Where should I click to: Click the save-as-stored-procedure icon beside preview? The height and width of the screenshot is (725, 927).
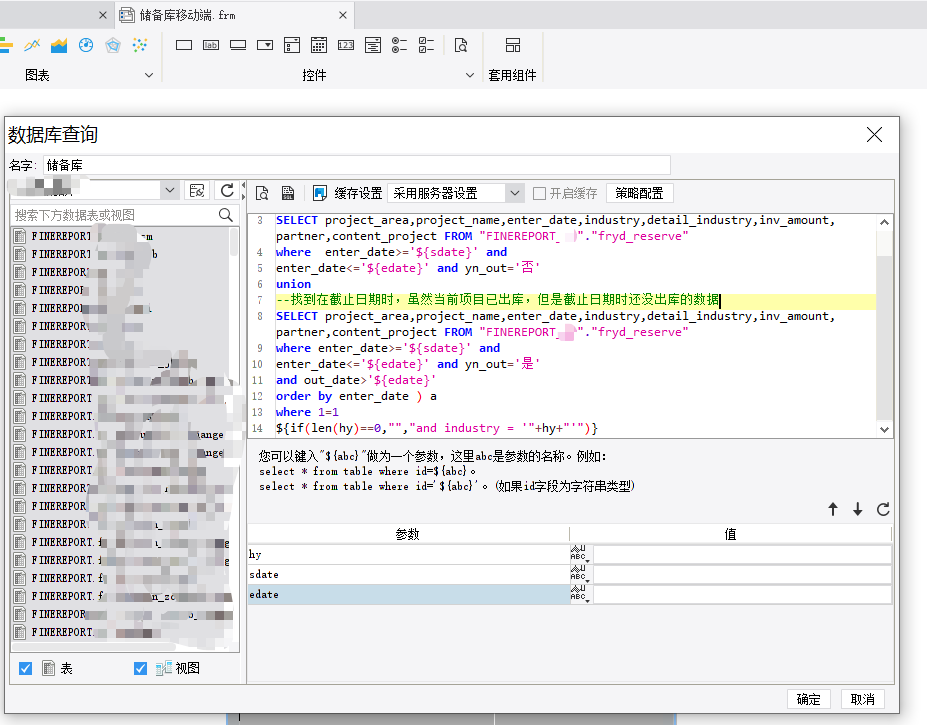[x=288, y=193]
